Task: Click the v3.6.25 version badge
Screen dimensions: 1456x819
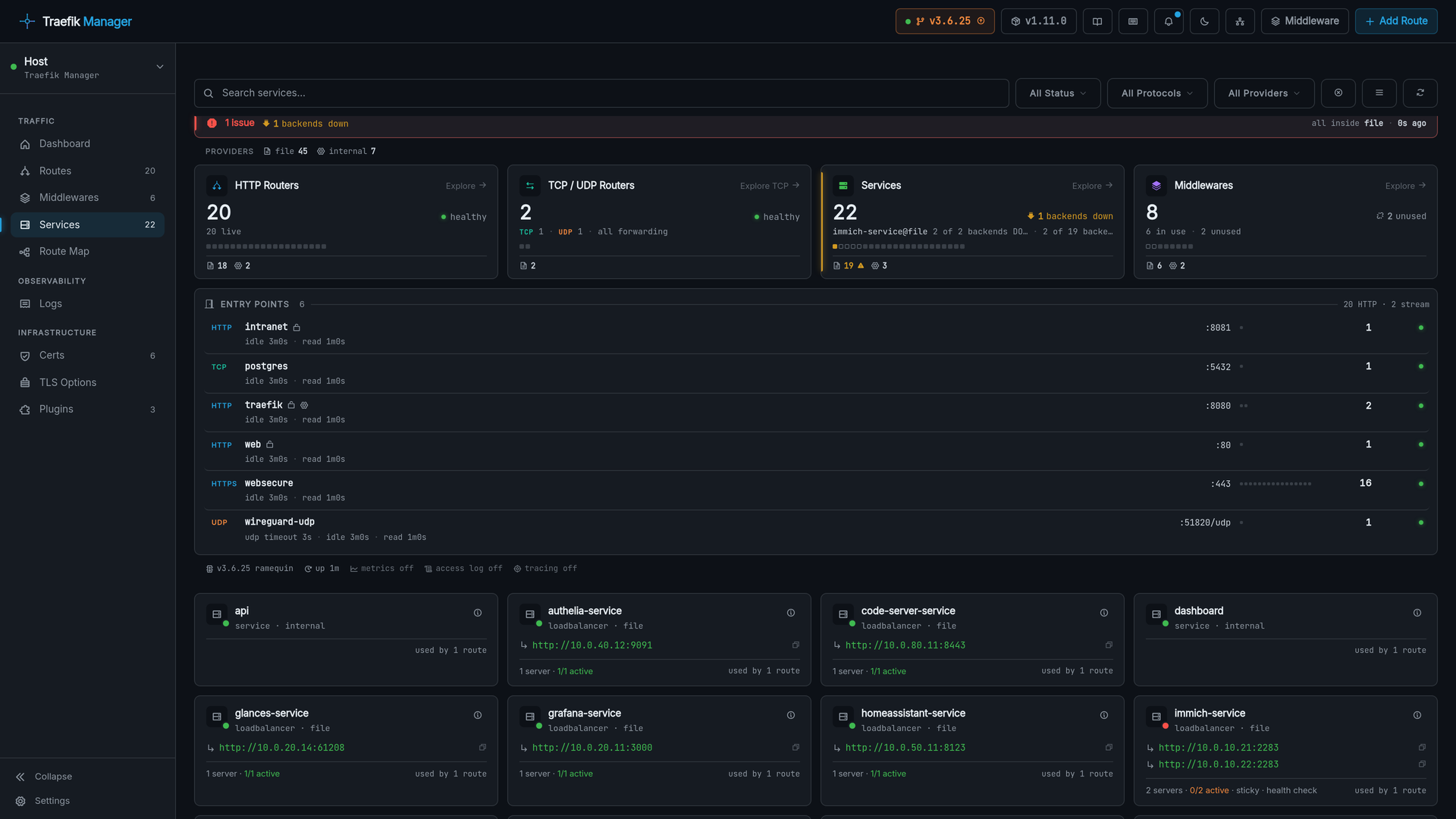Action: coord(945,21)
